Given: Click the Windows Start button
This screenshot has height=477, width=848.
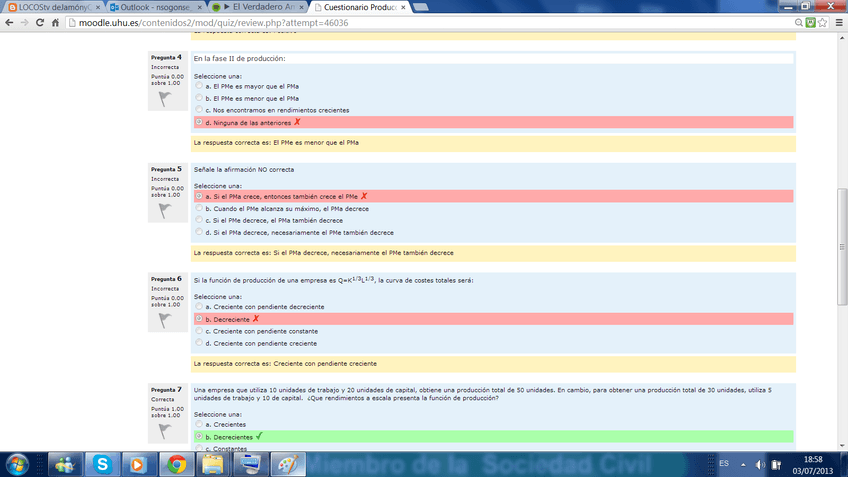Looking at the screenshot, I should (x=18, y=464).
